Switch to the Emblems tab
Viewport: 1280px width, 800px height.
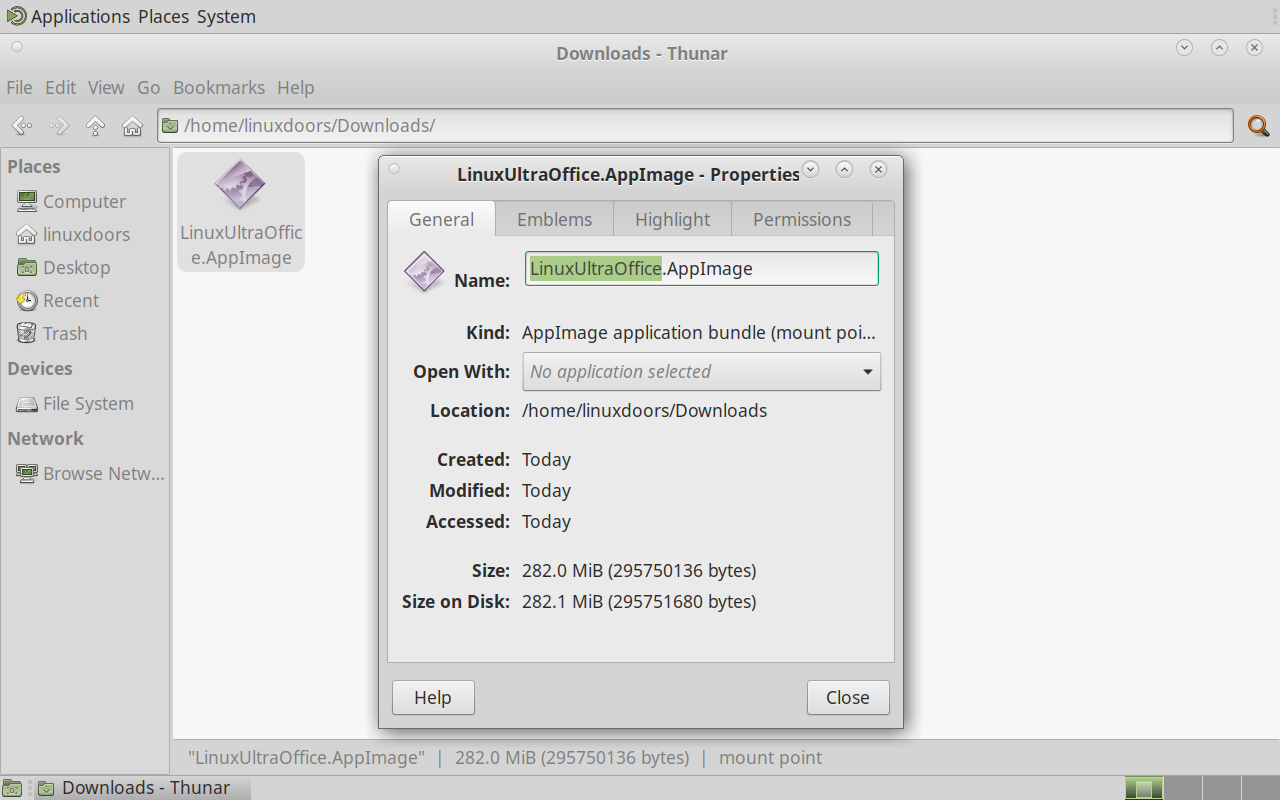click(554, 219)
